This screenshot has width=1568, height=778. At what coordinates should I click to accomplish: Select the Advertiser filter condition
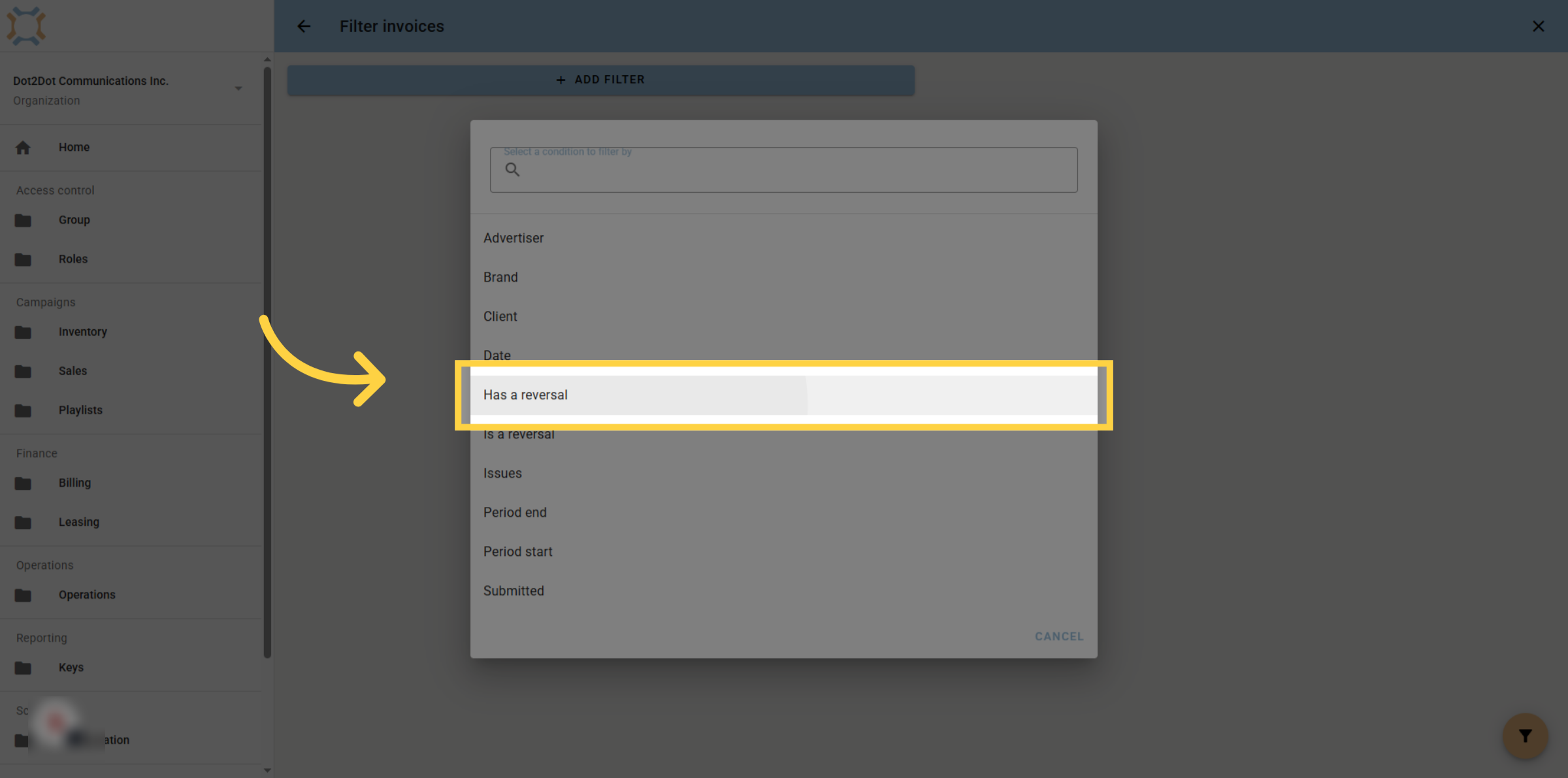click(x=784, y=238)
